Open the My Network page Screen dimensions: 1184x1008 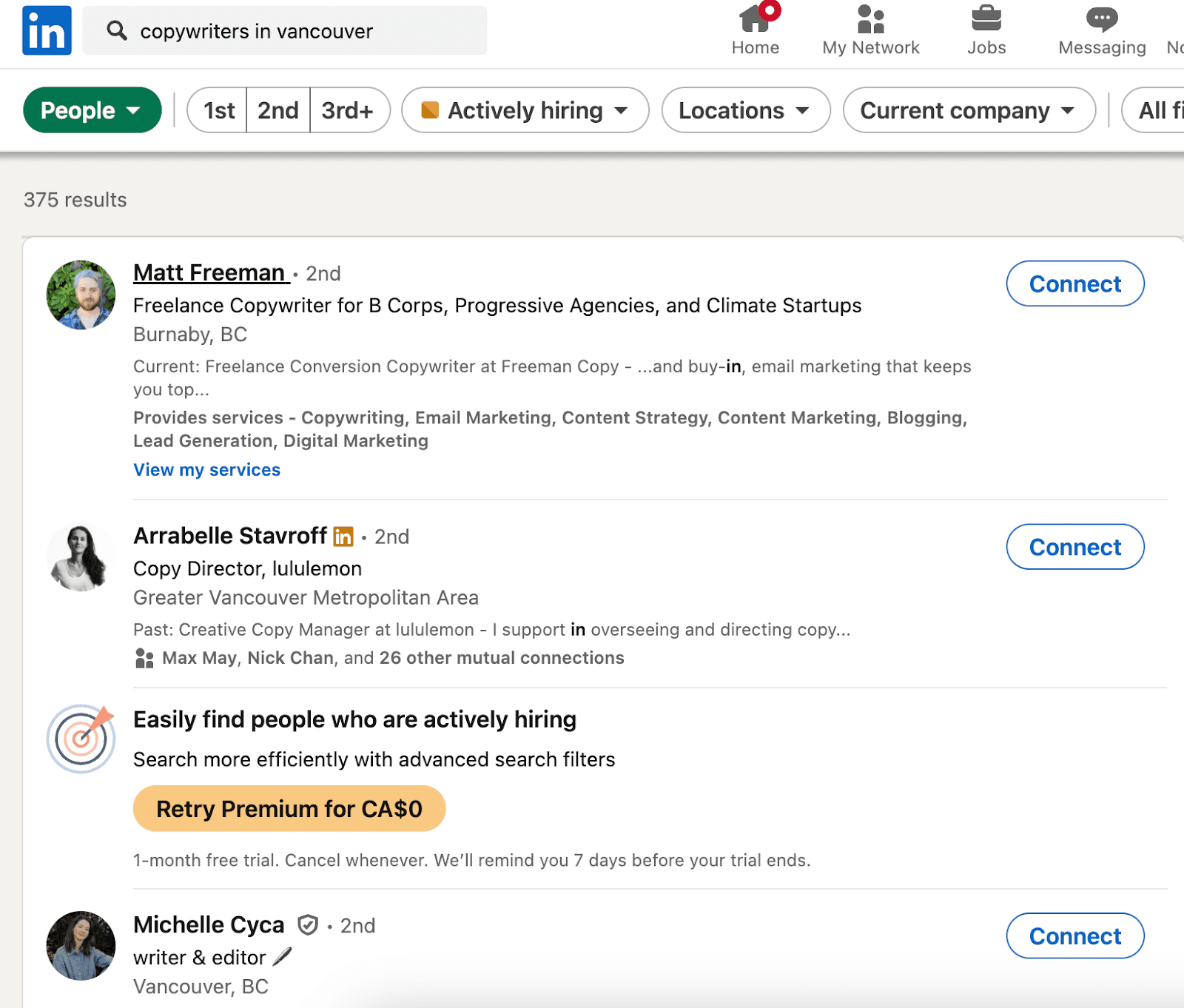point(870,30)
